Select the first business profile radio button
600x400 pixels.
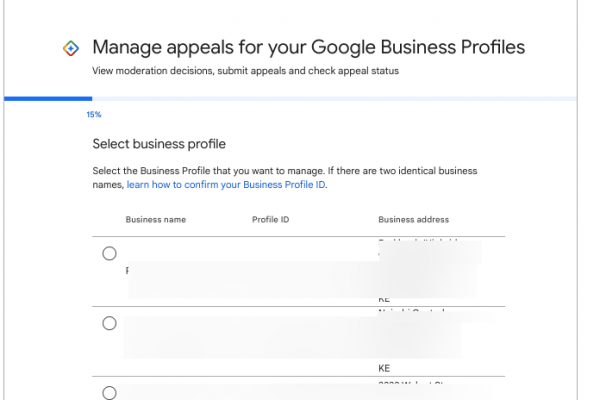point(109,253)
